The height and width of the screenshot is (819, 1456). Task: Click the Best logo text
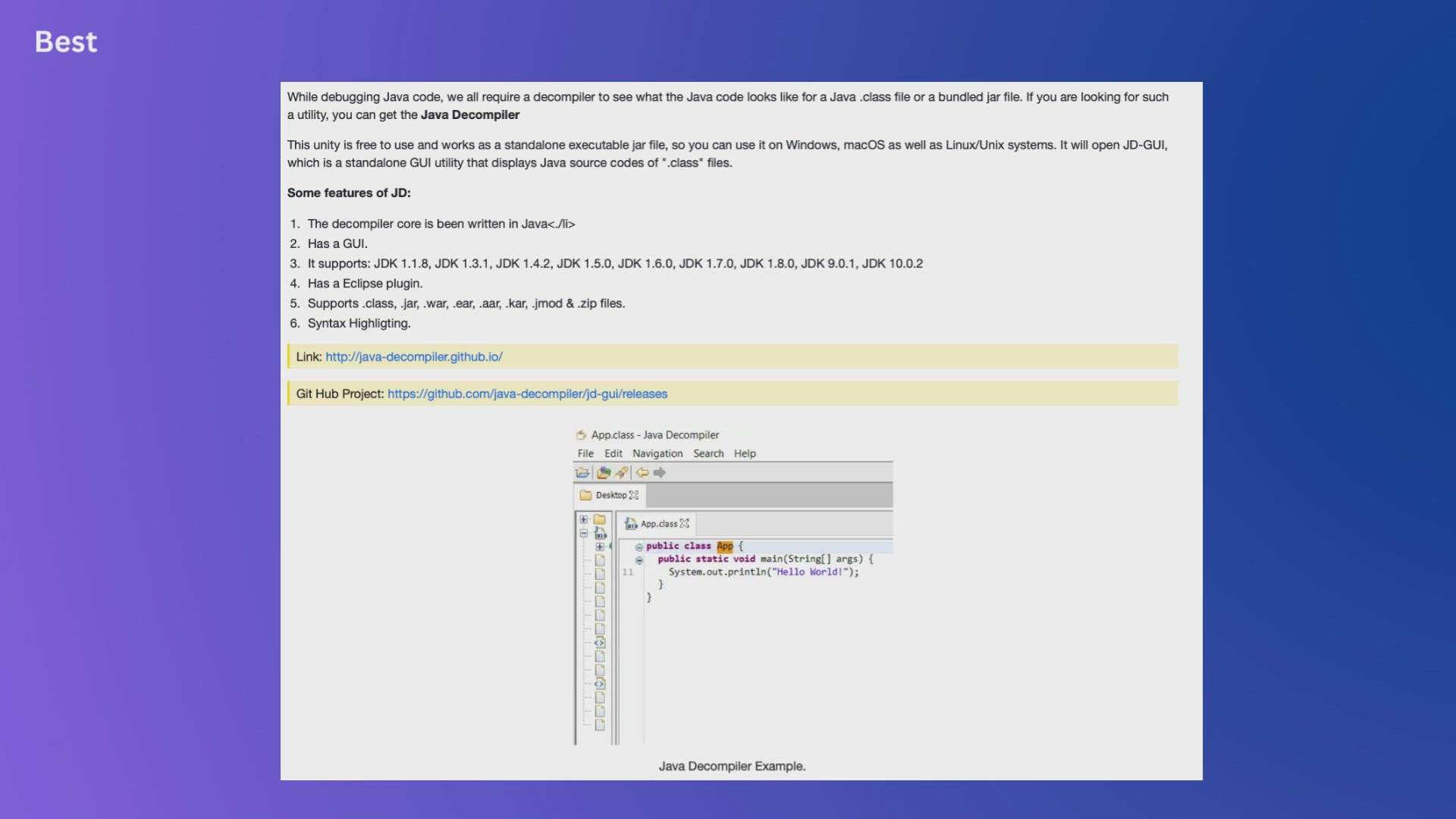pos(66,42)
